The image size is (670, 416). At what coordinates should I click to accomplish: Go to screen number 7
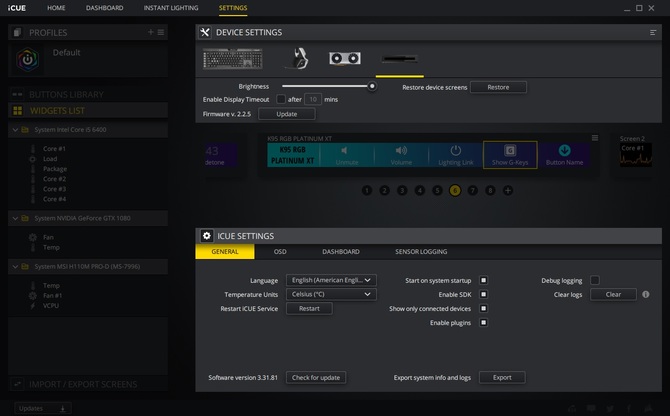click(473, 190)
